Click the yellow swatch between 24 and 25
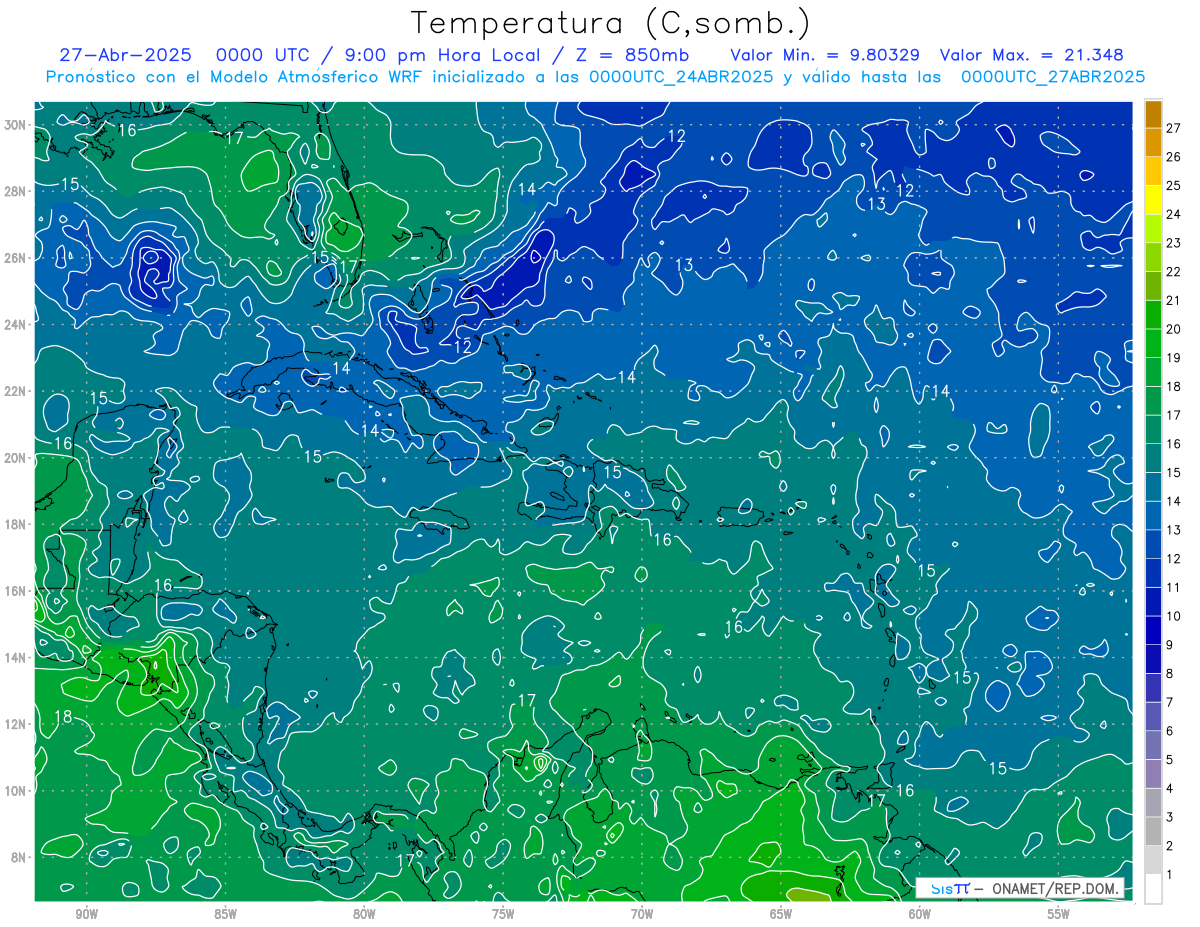1200x927 pixels. pos(1153,198)
